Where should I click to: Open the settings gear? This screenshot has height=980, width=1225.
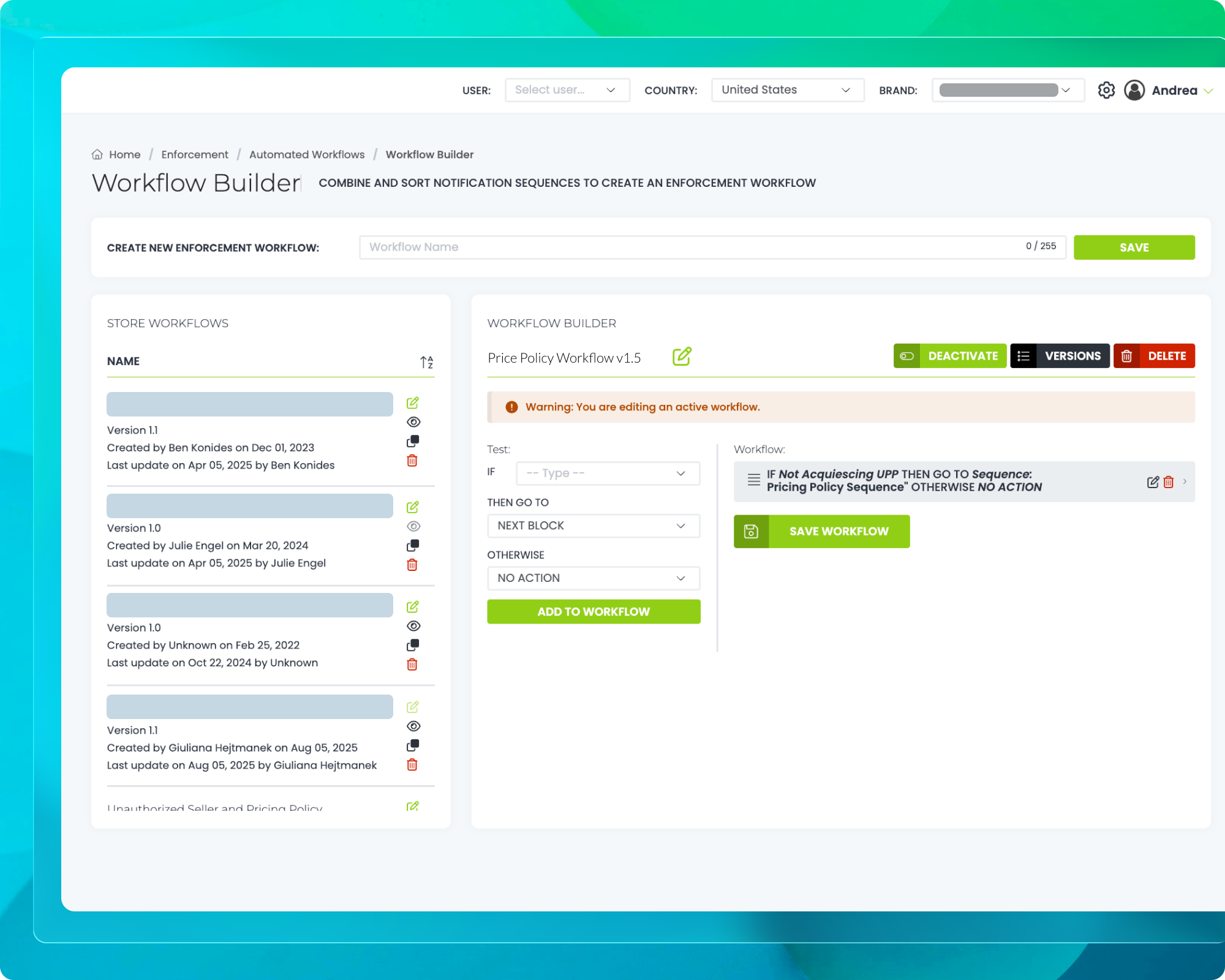[1106, 90]
